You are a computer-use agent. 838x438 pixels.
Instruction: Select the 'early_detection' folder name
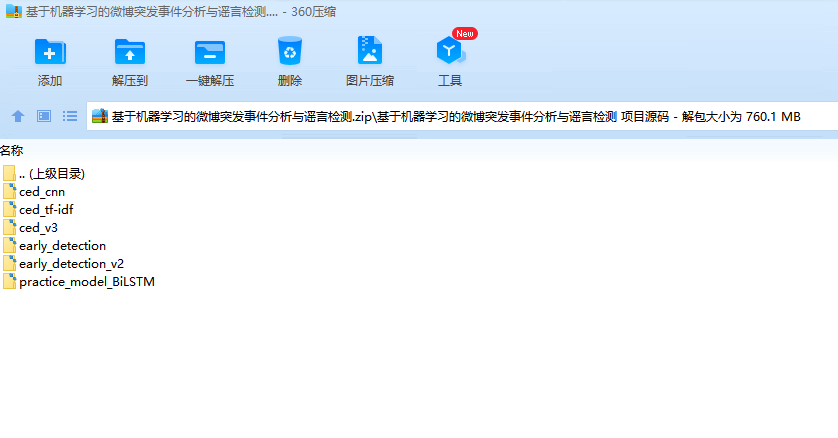63,246
